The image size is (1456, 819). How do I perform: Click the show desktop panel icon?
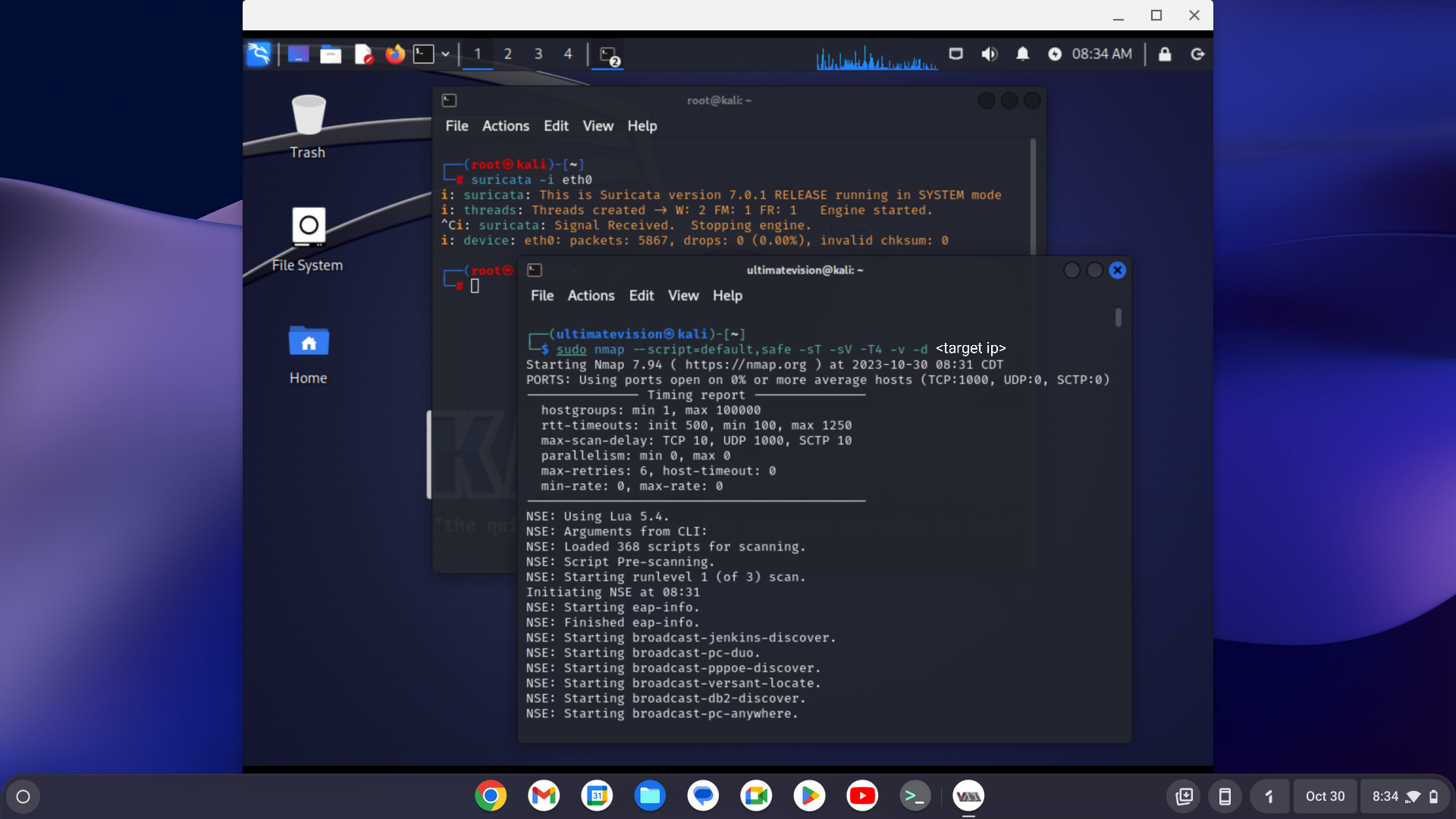click(x=298, y=54)
